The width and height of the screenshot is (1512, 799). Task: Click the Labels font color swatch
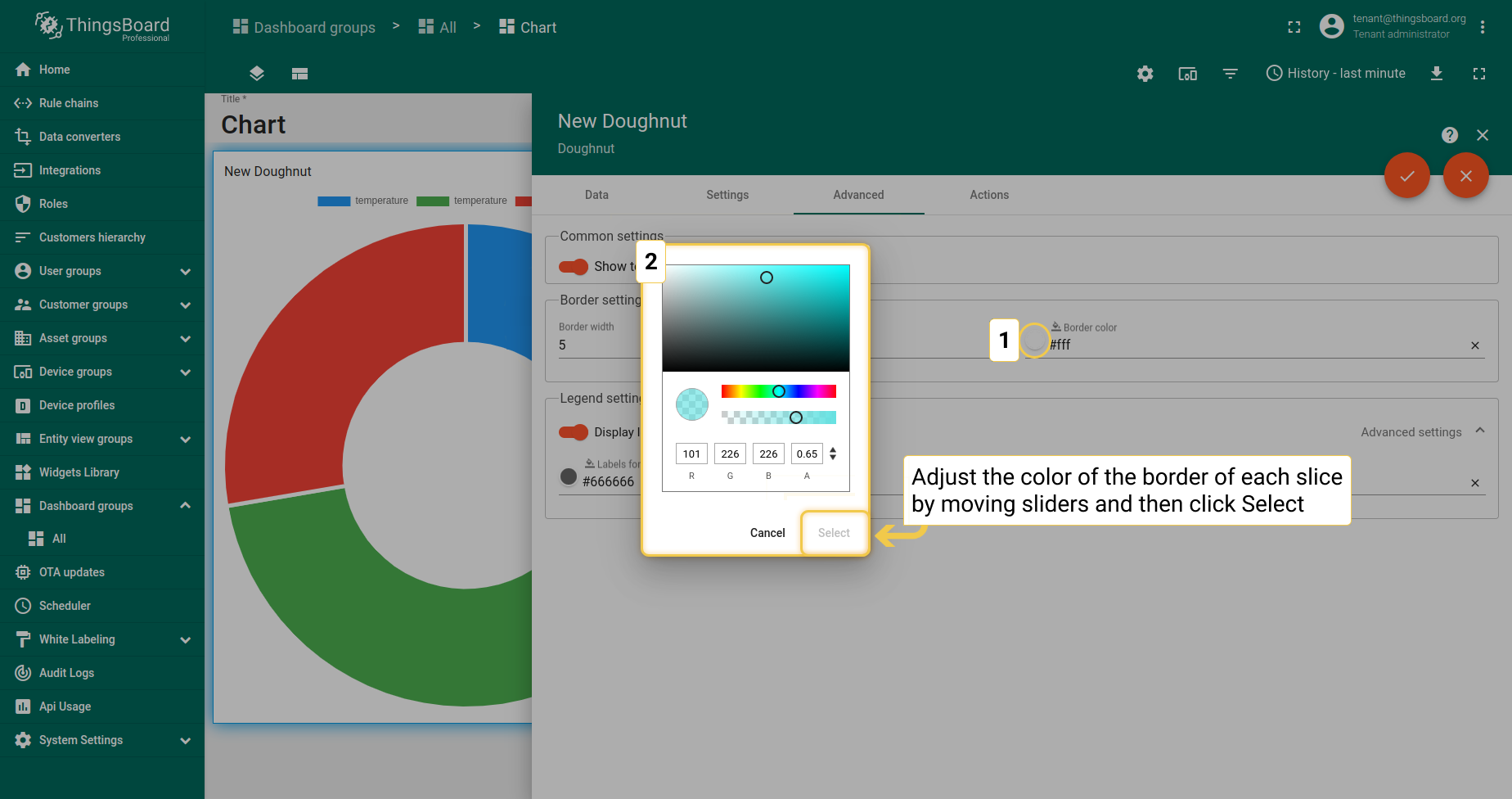coord(569,476)
